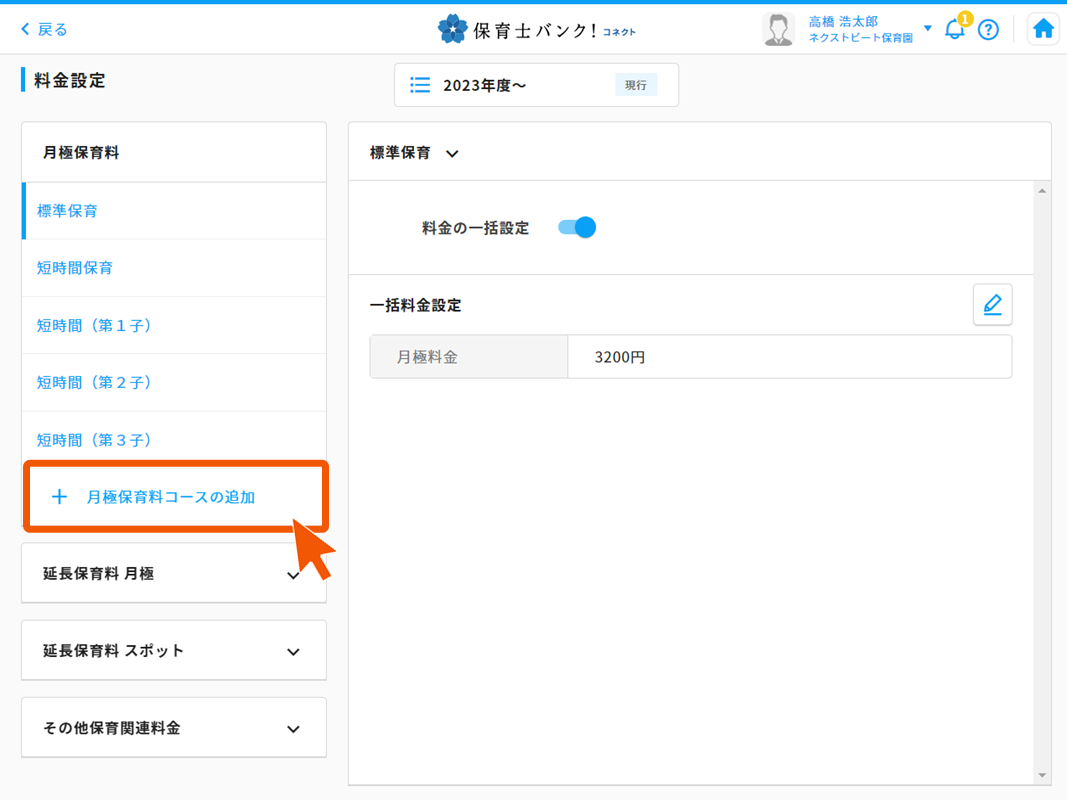
Task: Expand the 延長保育料 月極 section
Action: point(293,575)
